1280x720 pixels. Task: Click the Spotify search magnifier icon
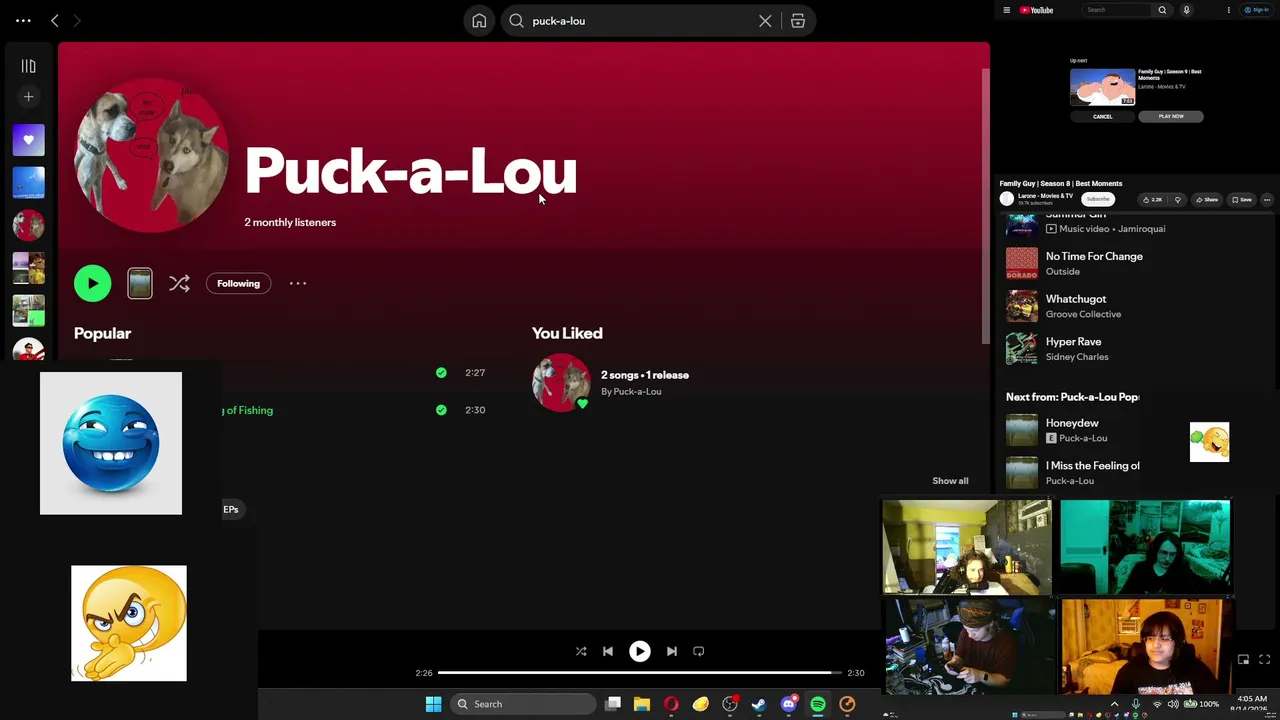point(516,21)
